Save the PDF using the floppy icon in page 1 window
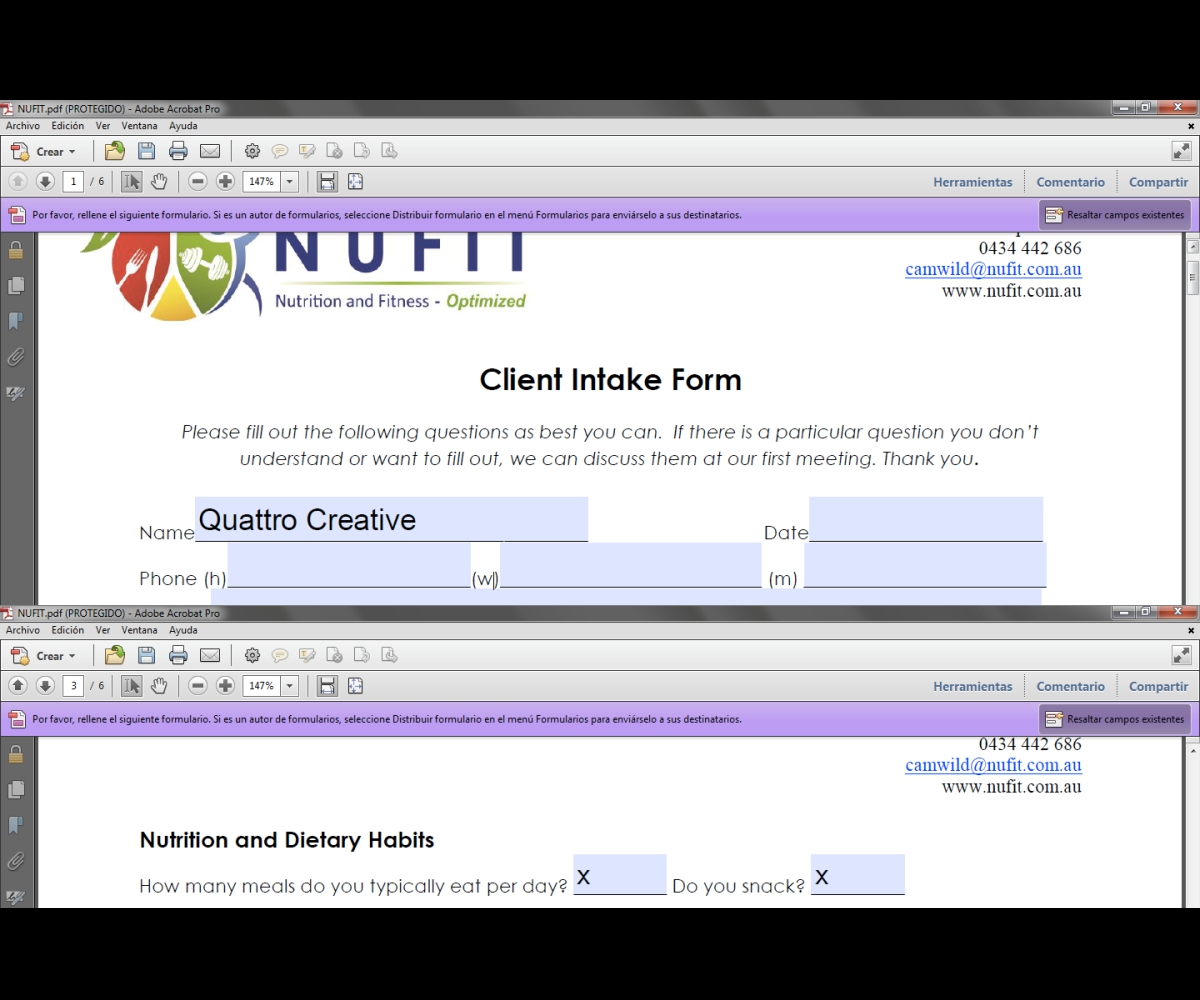 click(147, 152)
